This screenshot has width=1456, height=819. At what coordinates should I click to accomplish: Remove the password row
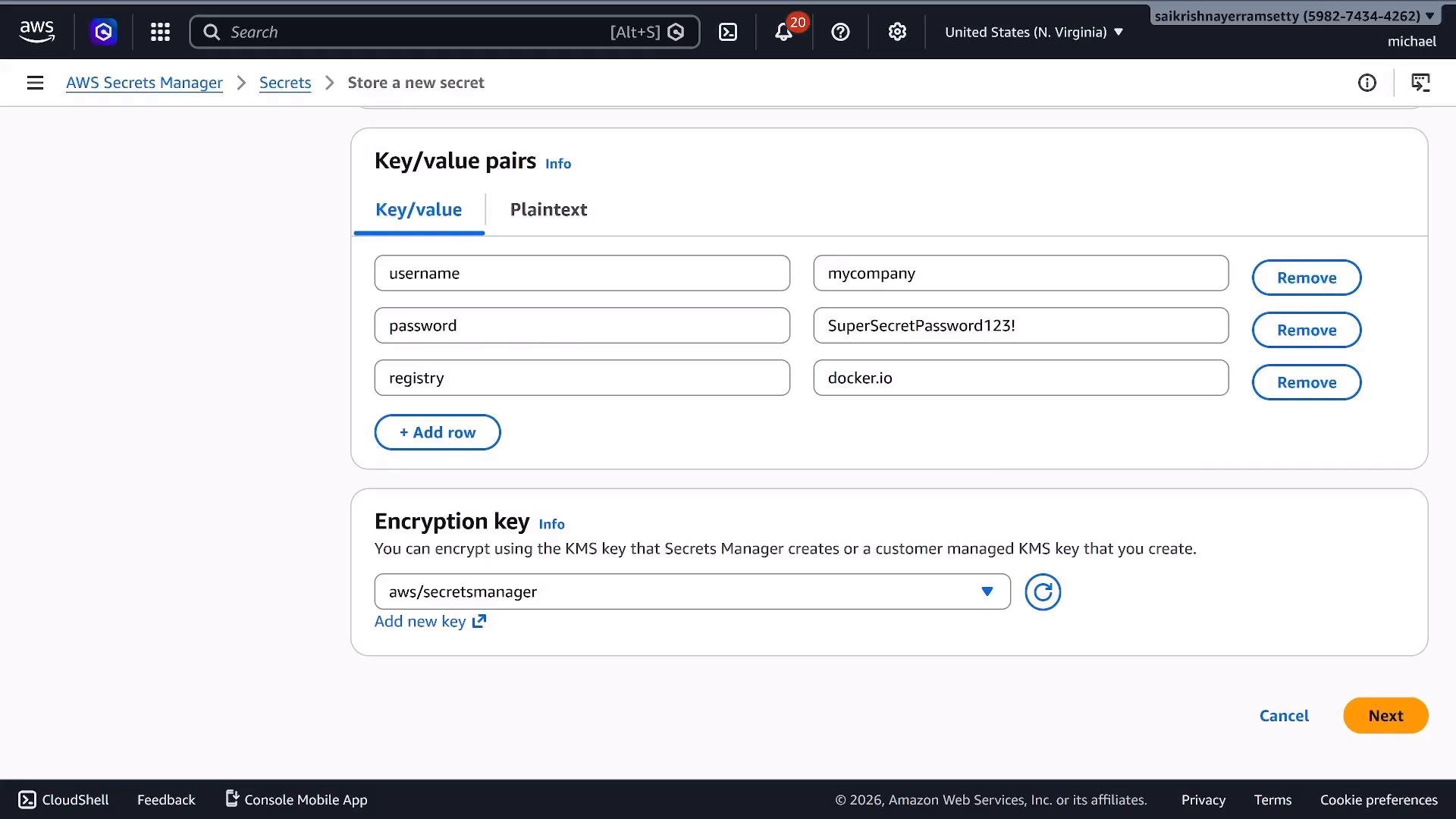1307,330
